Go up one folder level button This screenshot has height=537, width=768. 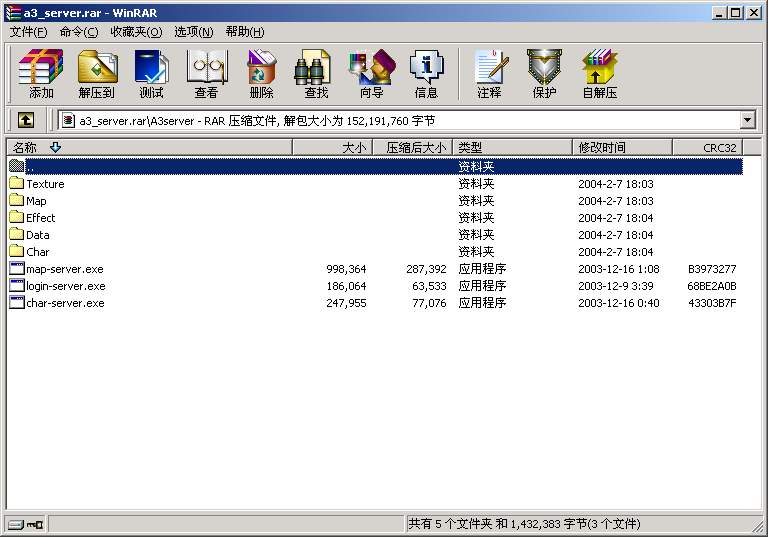pyautogui.click(x=26, y=120)
